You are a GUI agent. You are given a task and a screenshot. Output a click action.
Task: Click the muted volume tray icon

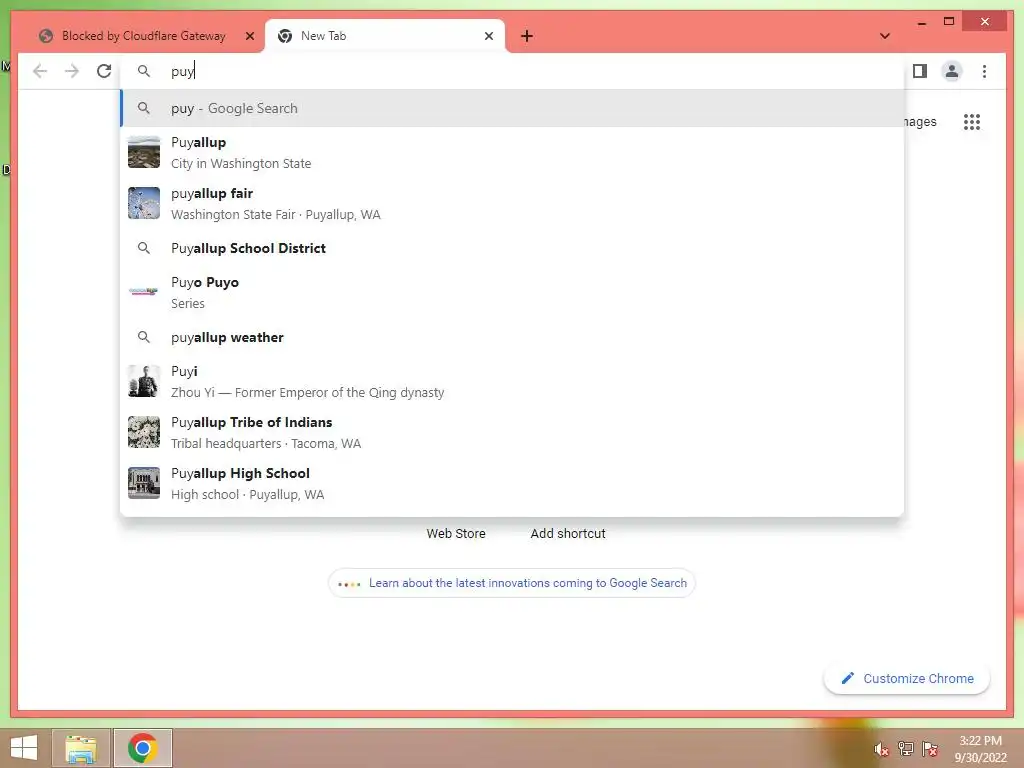tap(881, 749)
